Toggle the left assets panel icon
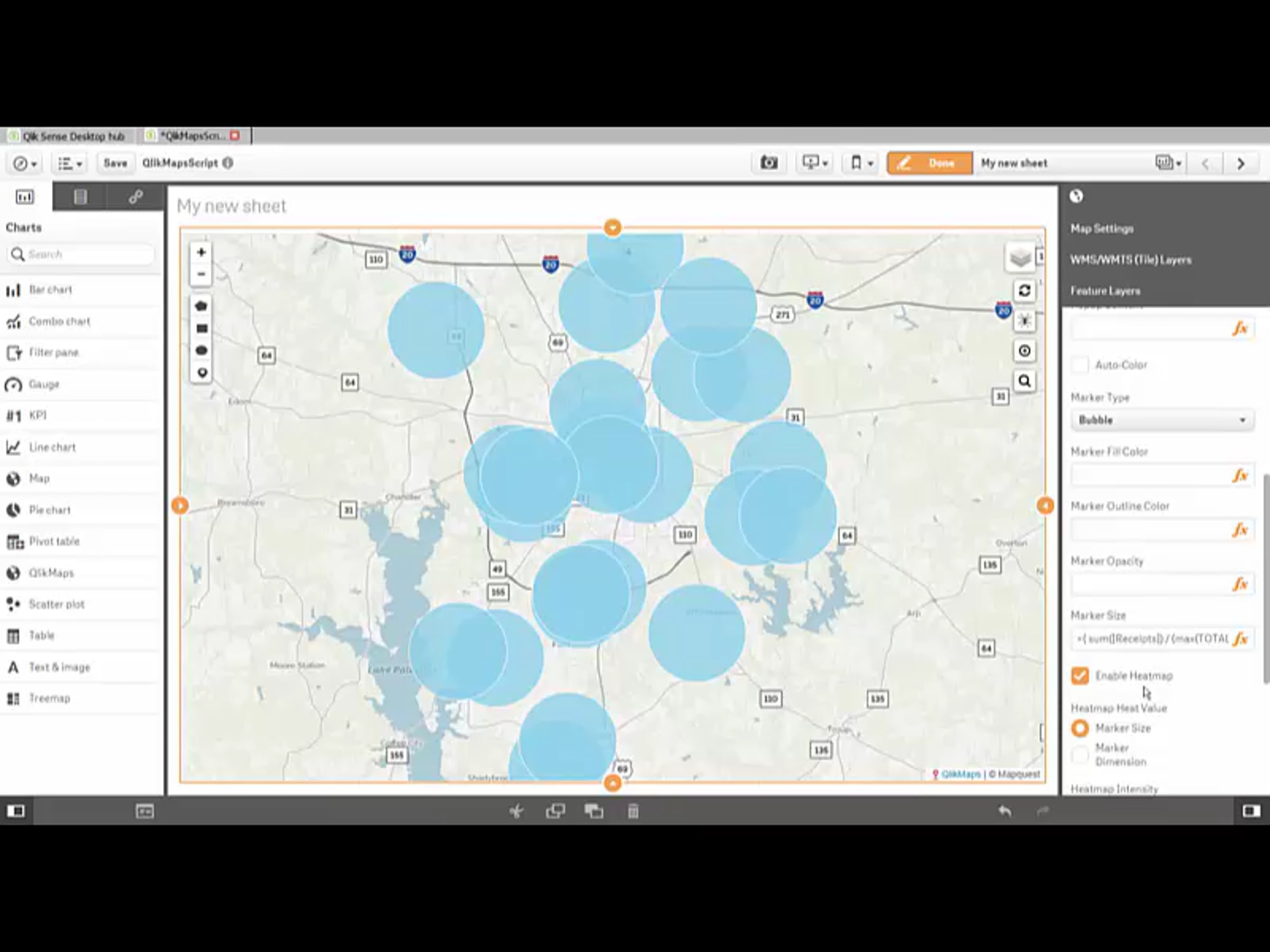 point(15,811)
